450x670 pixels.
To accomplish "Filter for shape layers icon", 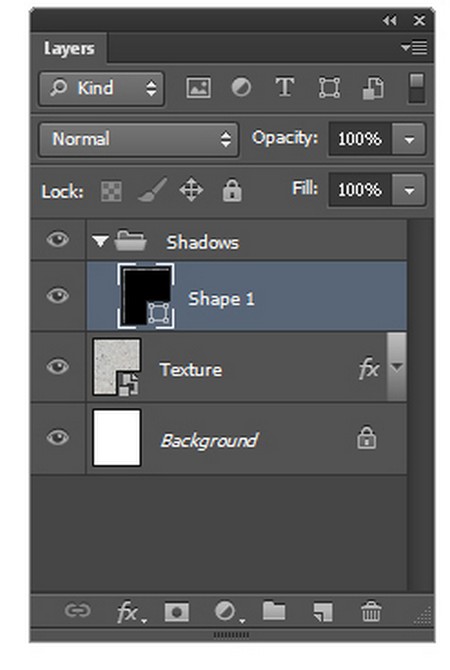I will point(329,88).
